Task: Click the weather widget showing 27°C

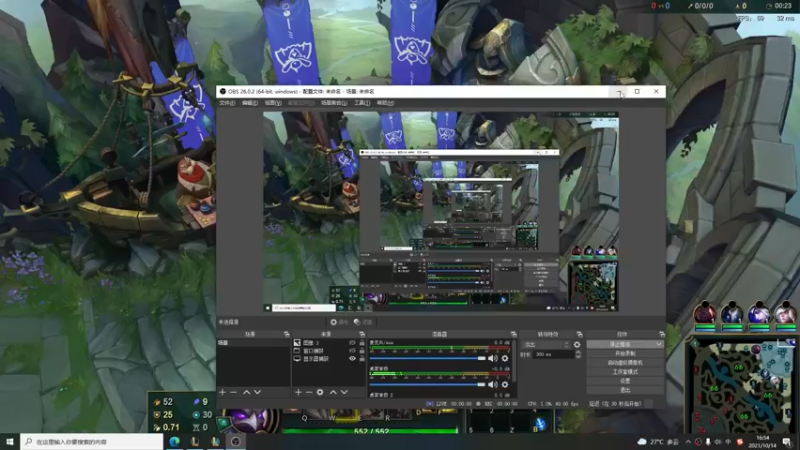Action: 659,442
